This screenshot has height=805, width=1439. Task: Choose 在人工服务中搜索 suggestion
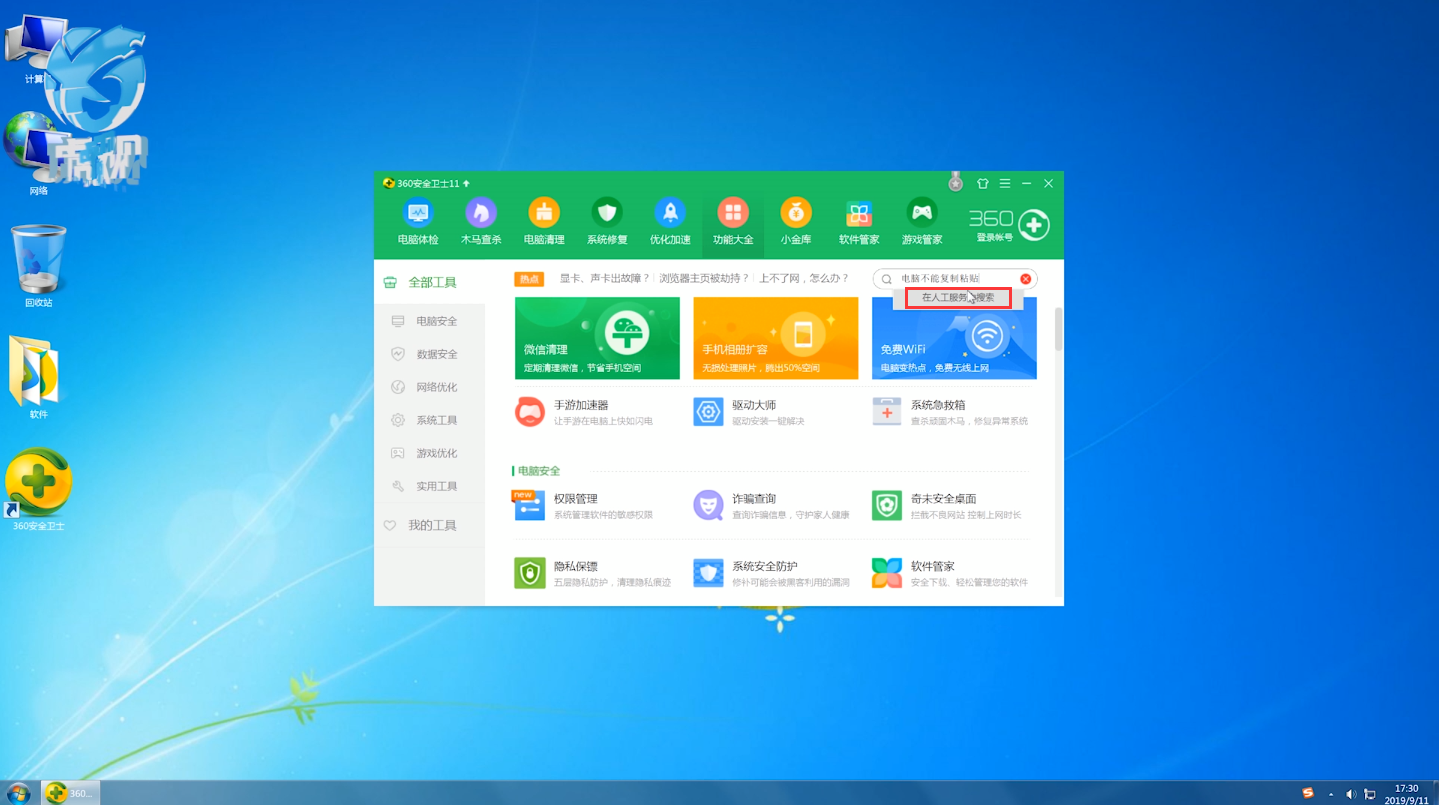pos(958,298)
